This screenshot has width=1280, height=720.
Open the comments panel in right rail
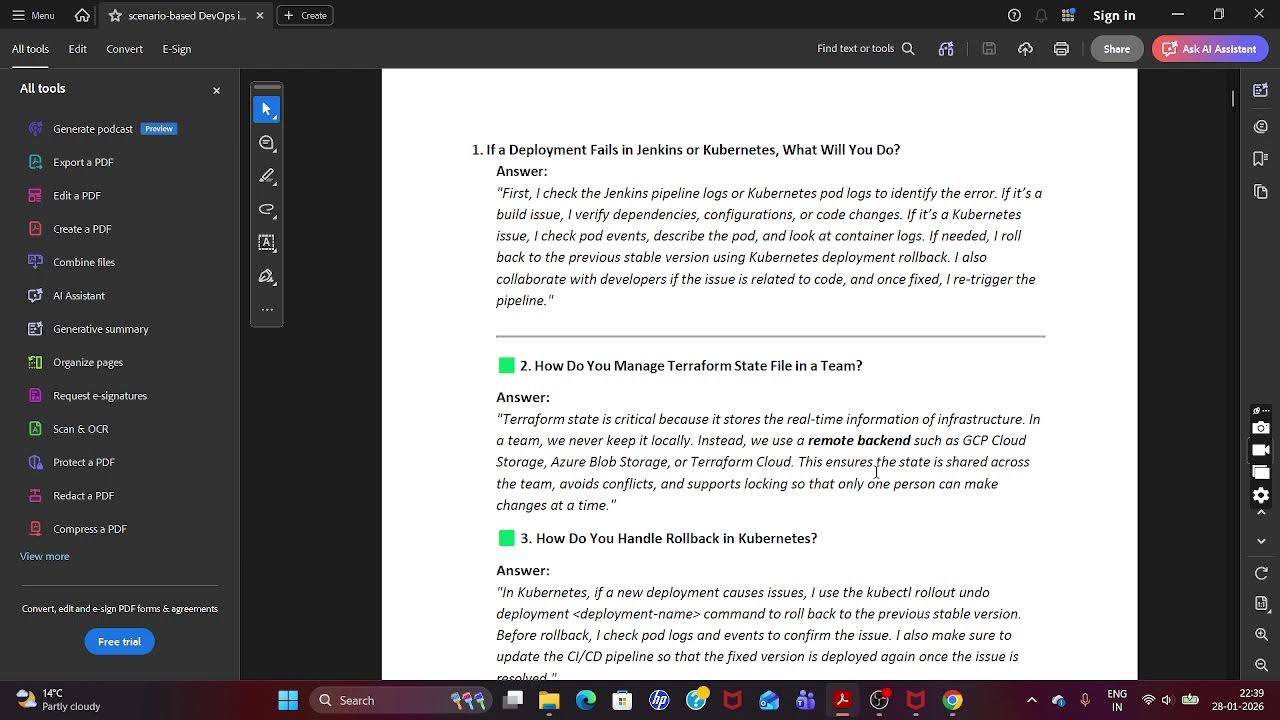pyautogui.click(x=1261, y=126)
